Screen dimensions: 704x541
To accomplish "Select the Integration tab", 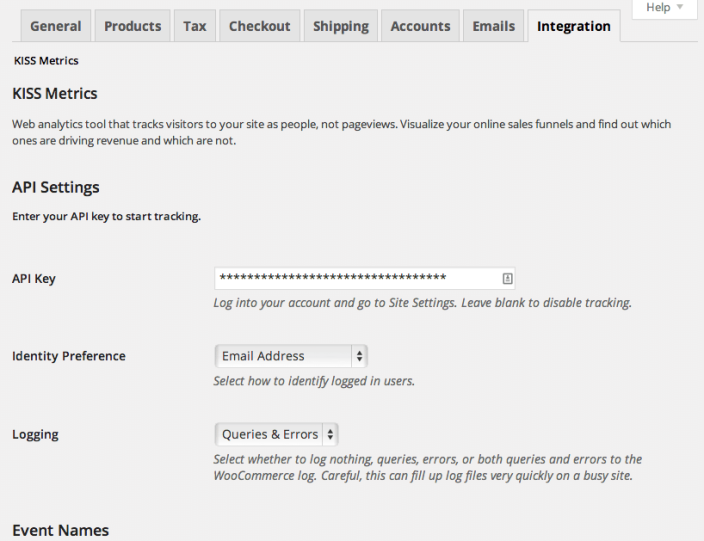I will [x=573, y=26].
